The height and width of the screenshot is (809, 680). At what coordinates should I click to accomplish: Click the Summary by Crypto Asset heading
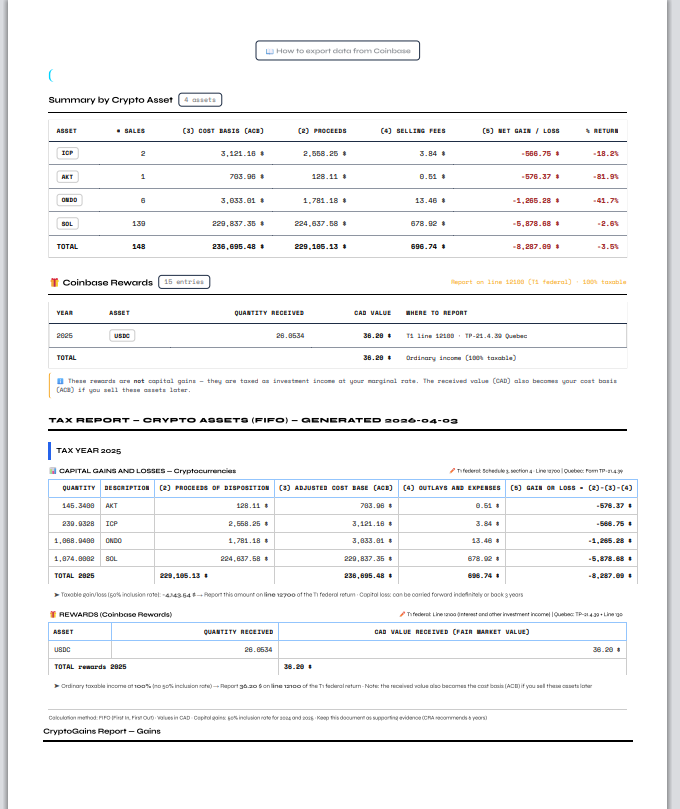[x=110, y=100]
